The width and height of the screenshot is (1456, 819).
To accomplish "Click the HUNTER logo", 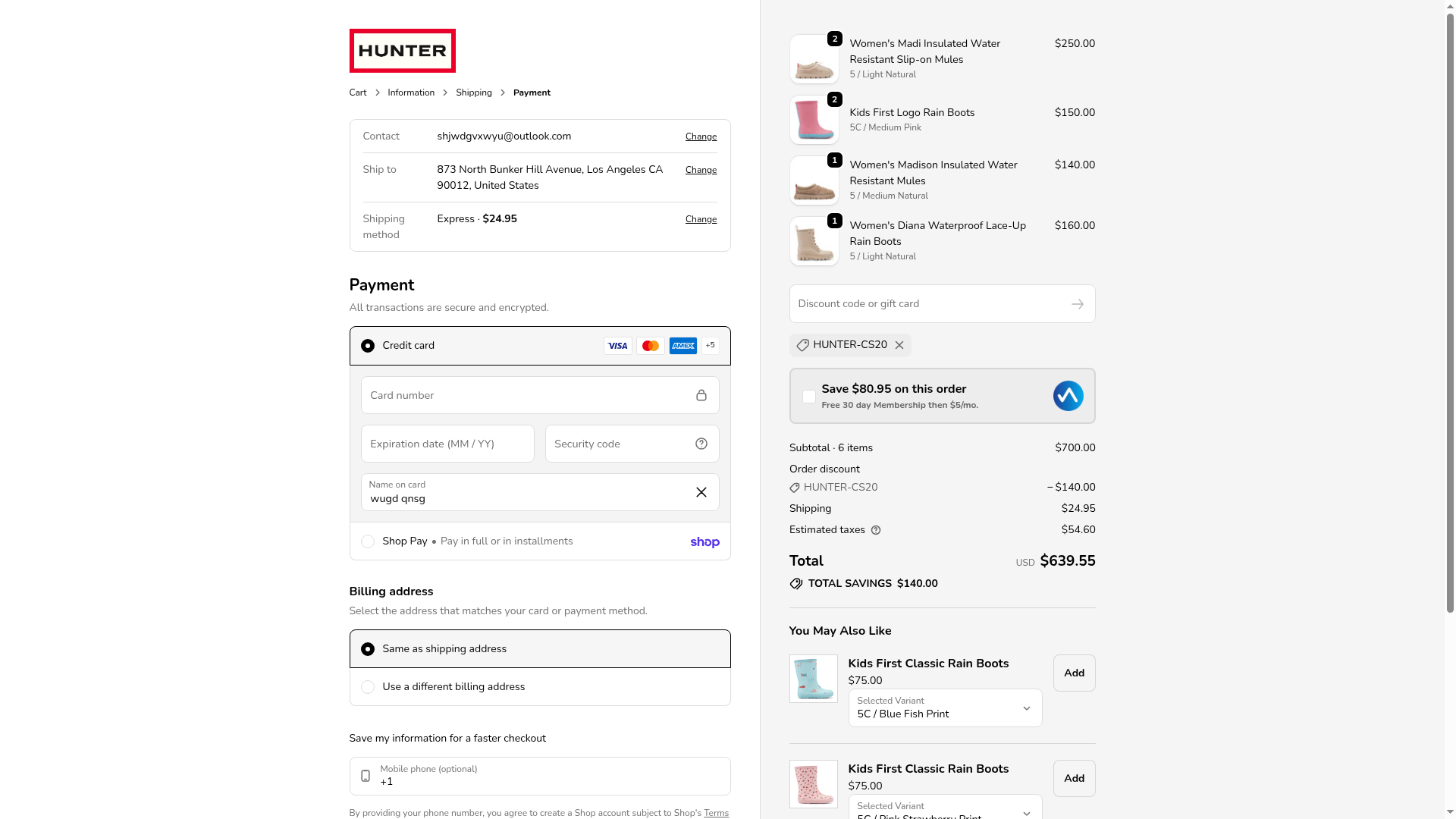I will (402, 51).
